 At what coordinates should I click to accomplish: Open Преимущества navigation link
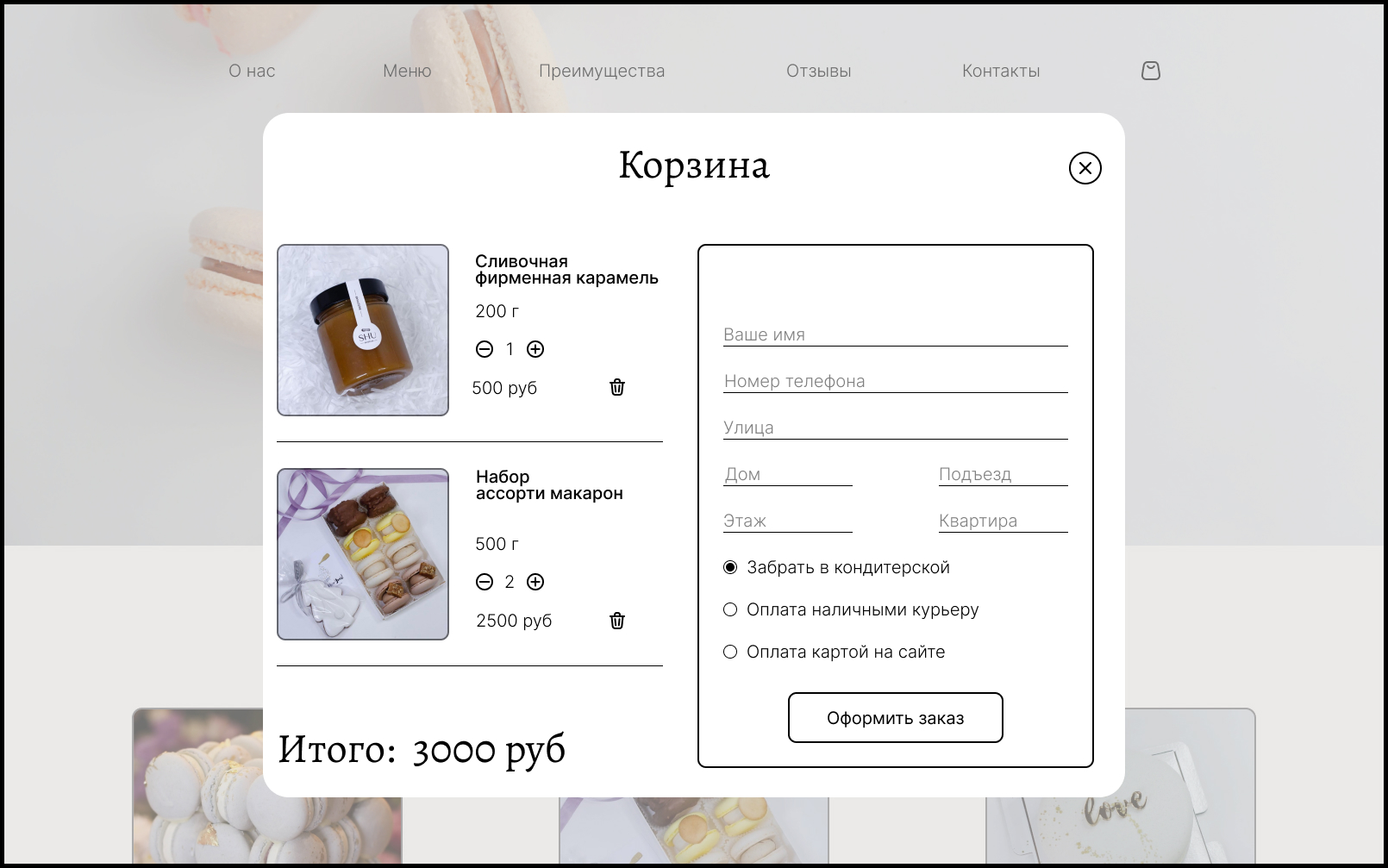602,71
